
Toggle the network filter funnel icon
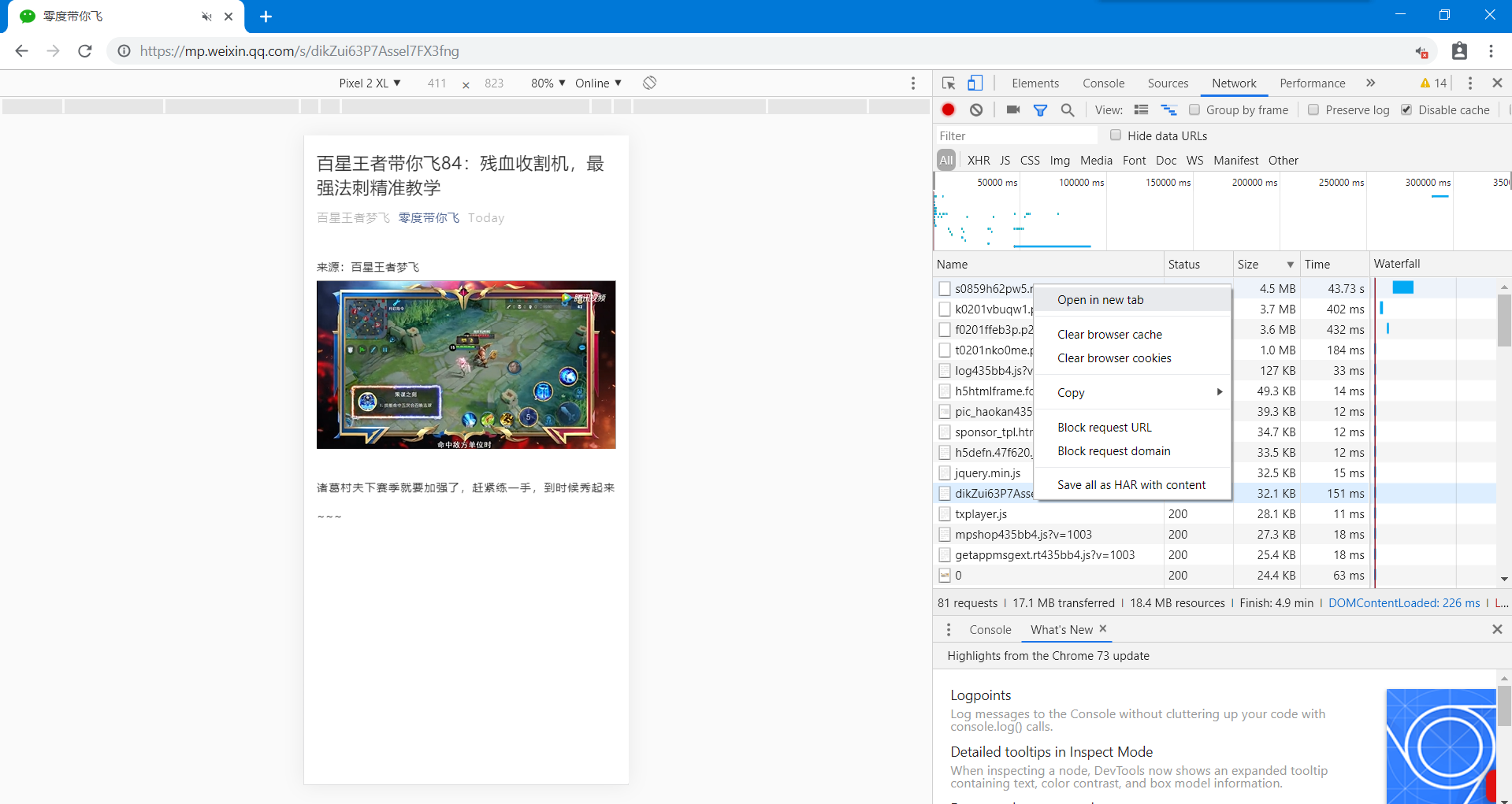1040,110
